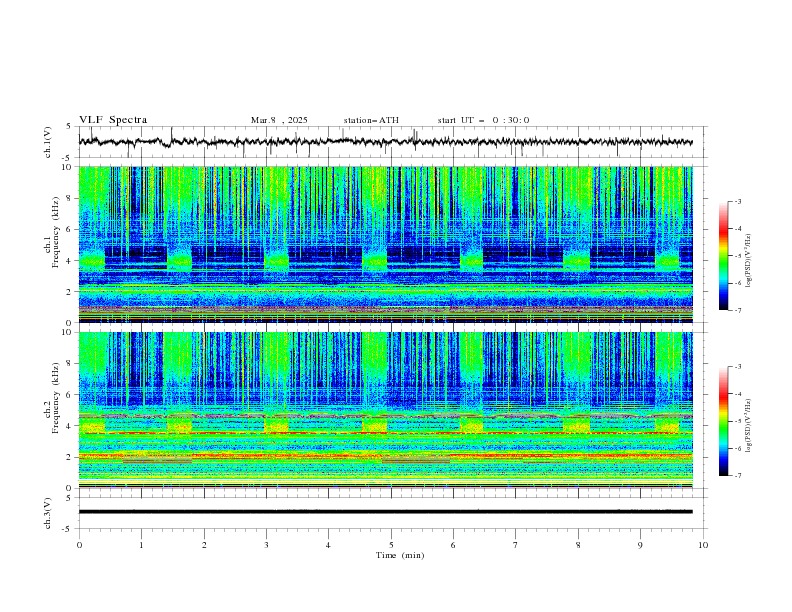Click the "-5" tick of ch.3(V) axis

68,529
